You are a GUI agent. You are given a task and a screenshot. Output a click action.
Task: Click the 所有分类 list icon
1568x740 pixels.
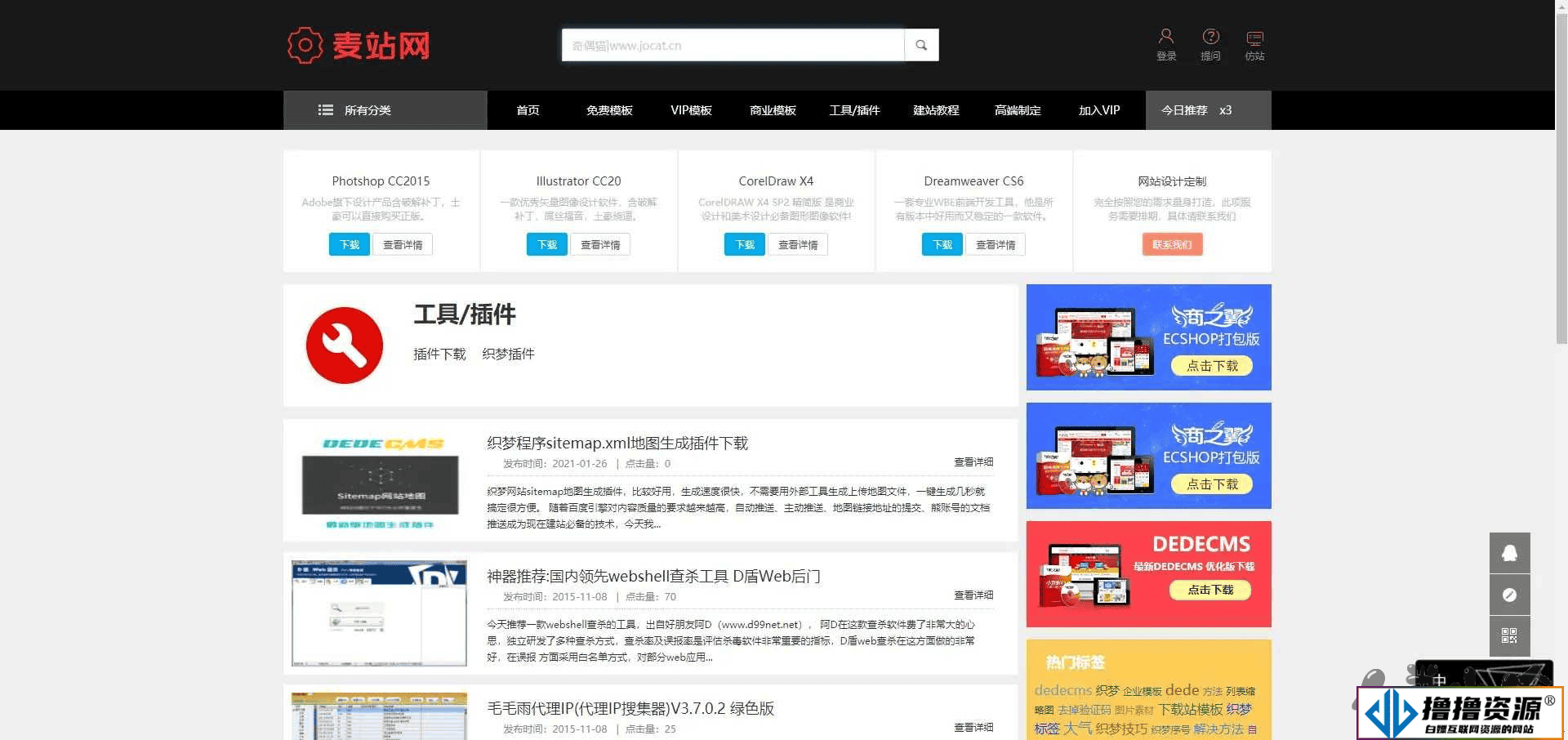[325, 109]
